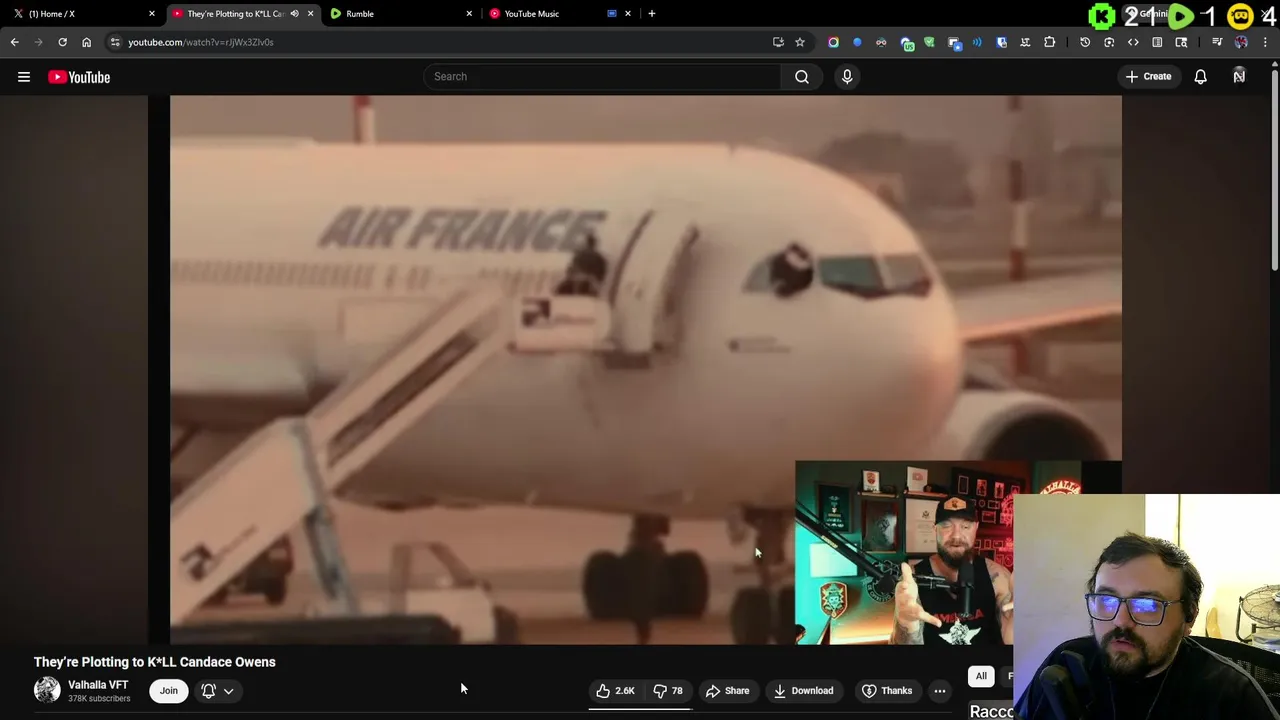This screenshot has height=720, width=1280.
Task: Open the YouTube guide hamburger menu
Action: point(24,77)
